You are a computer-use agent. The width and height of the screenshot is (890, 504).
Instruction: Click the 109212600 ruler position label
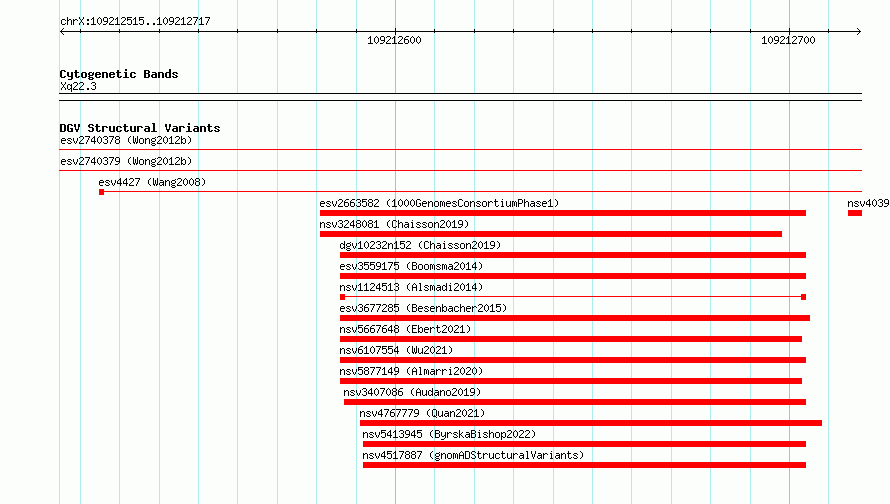(x=394, y=40)
